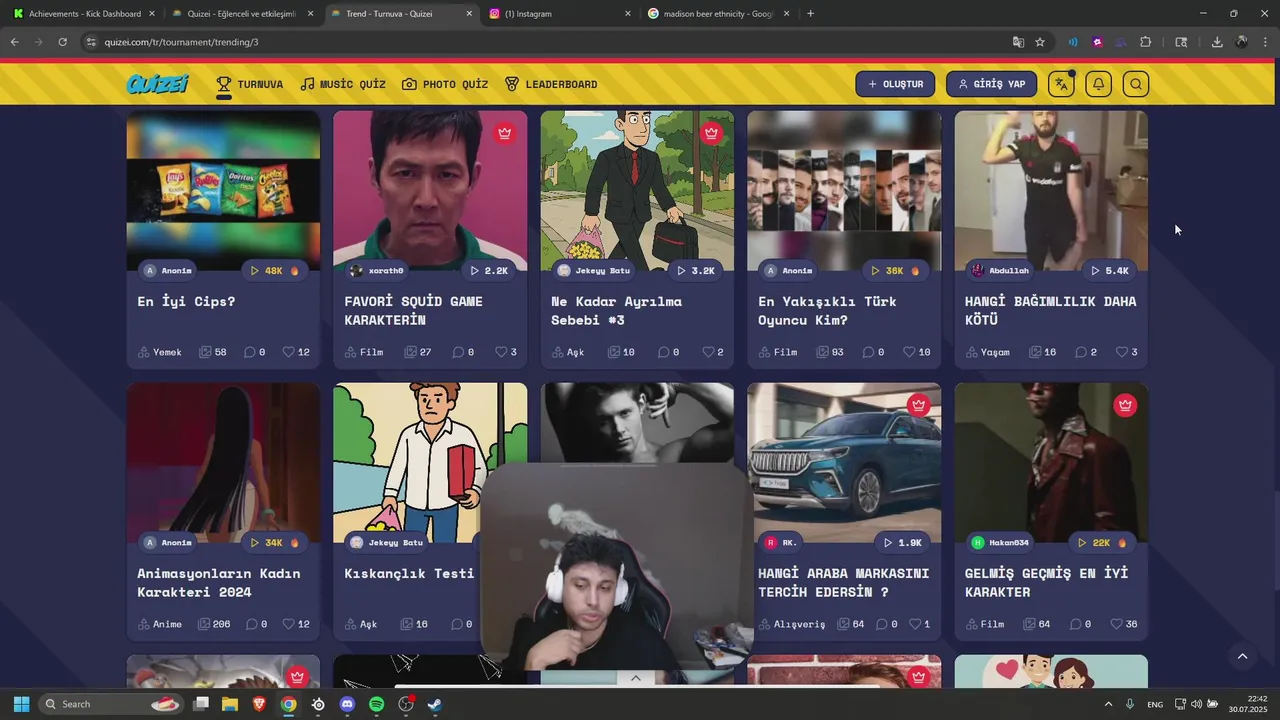Open the Quizei logo home link
Image resolution: width=1280 pixels, height=720 pixels.
point(157,84)
